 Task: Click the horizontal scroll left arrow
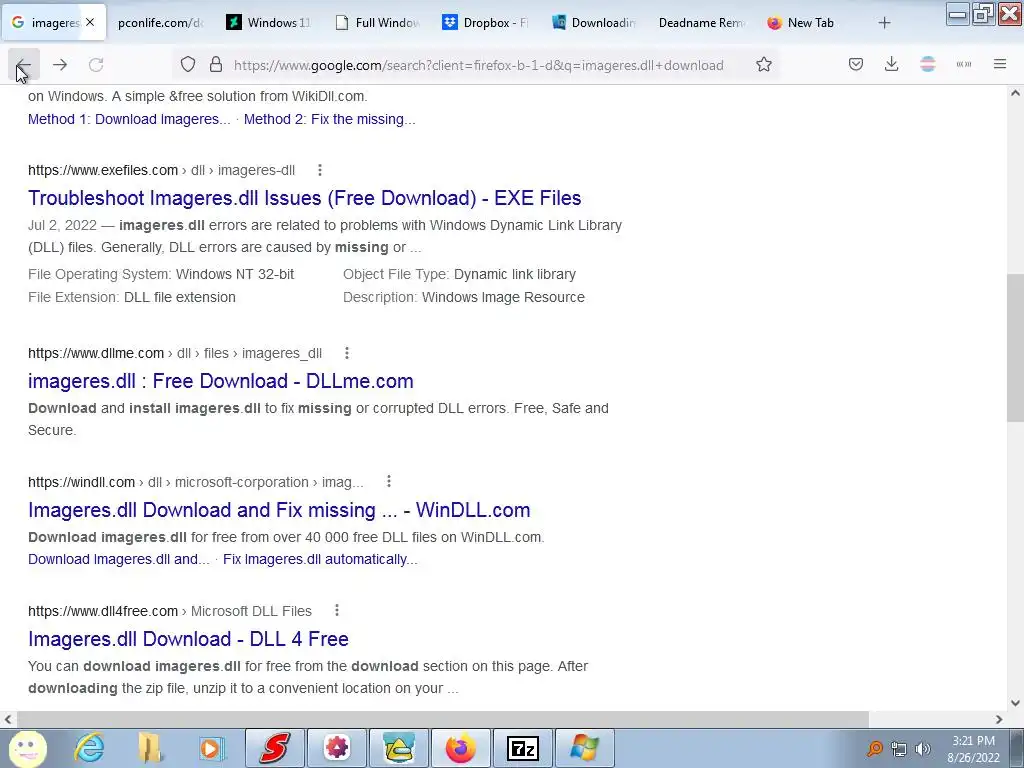tap(7, 719)
